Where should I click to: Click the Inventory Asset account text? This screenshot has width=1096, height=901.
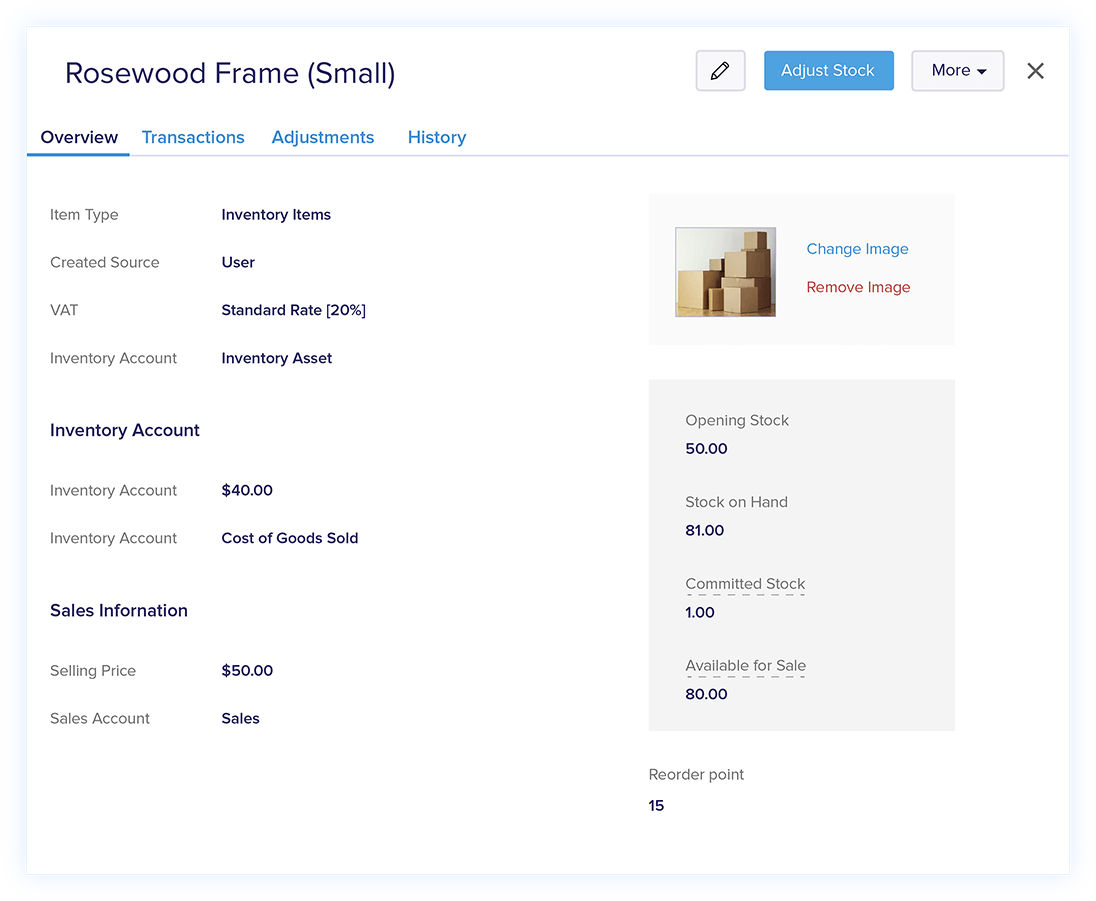coord(276,358)
